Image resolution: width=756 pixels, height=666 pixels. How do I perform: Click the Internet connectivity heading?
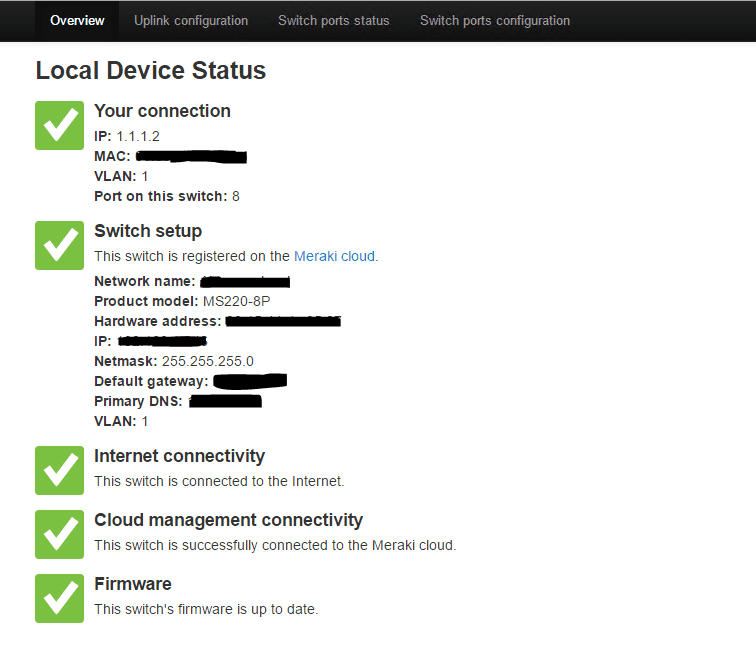[x=179, y=456]
